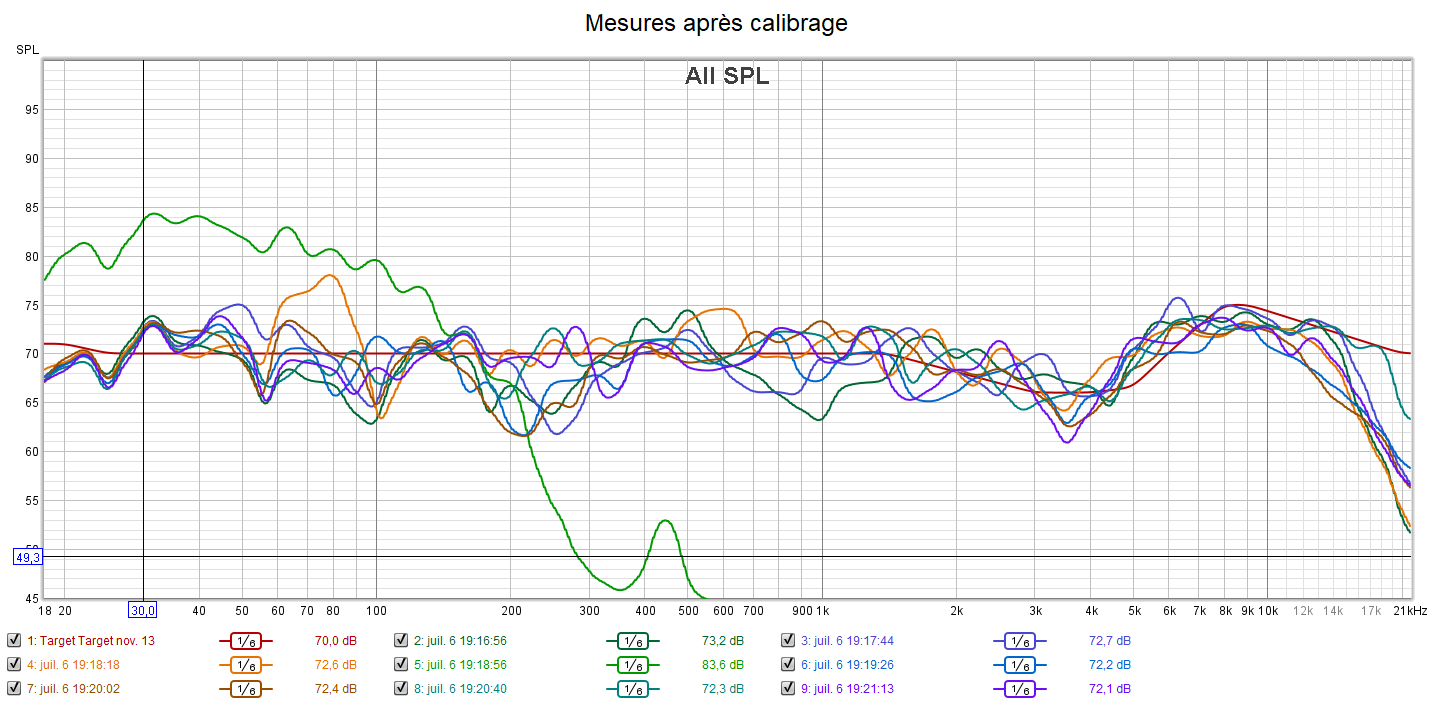Click the SPL axis label at top left
This screenshot has height=703, width=1433.
[26, 49]
